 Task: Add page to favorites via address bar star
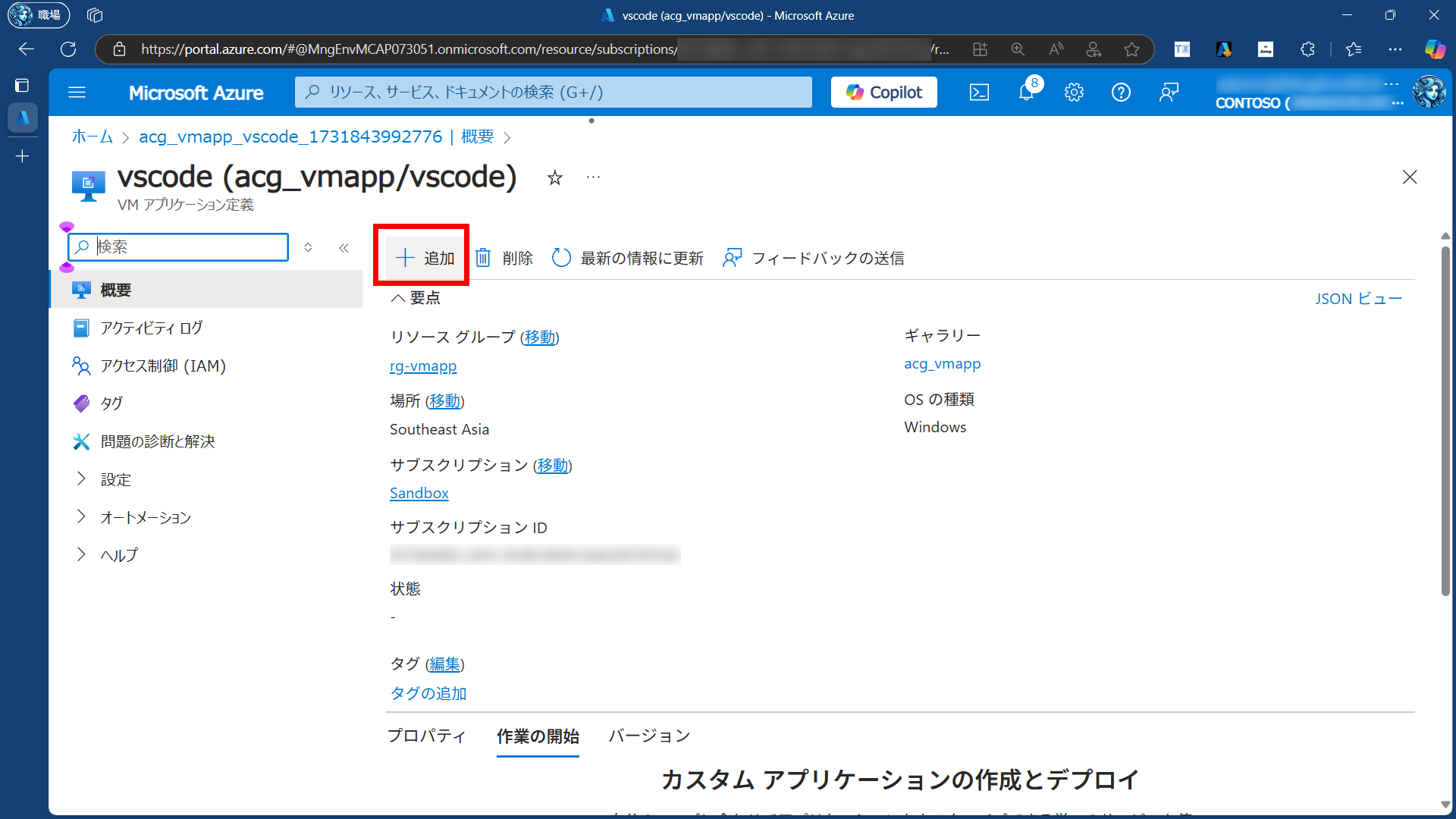tap(1131, 49)
